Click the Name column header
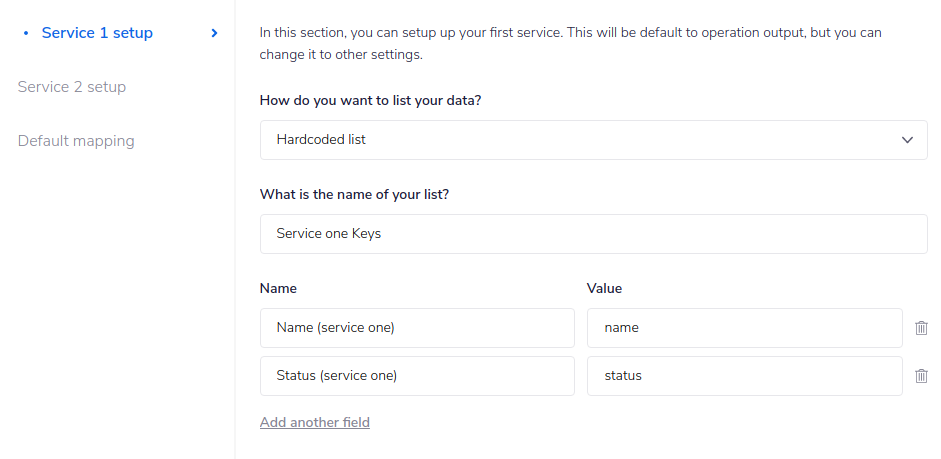 point(278,288)
